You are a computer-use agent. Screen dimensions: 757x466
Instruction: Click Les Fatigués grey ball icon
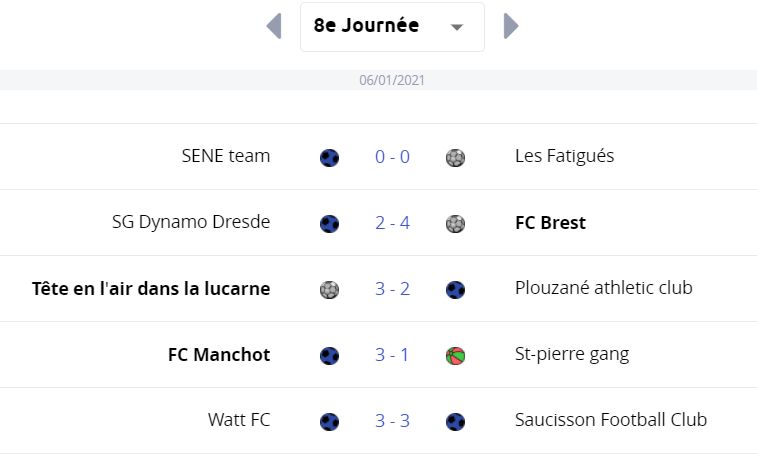point(455,158)
